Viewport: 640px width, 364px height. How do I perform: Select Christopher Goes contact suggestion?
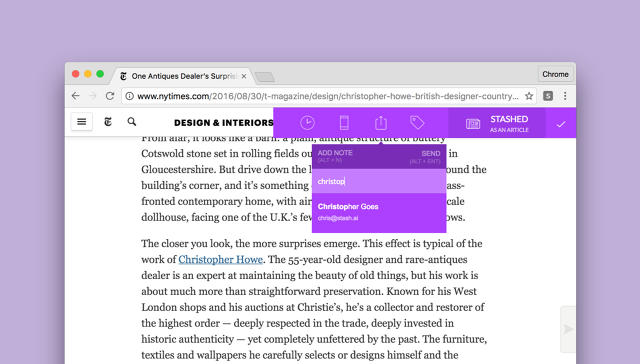click(379, 212)
